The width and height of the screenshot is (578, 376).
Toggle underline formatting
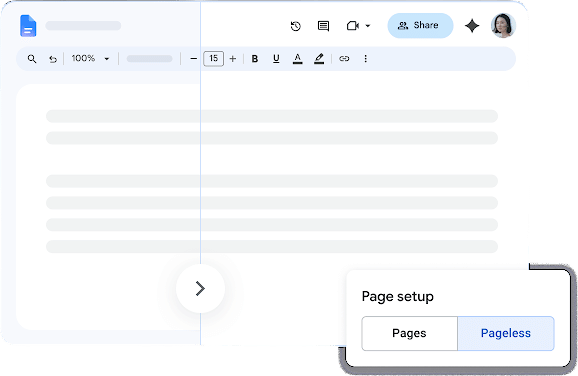[x=276, y=59]
